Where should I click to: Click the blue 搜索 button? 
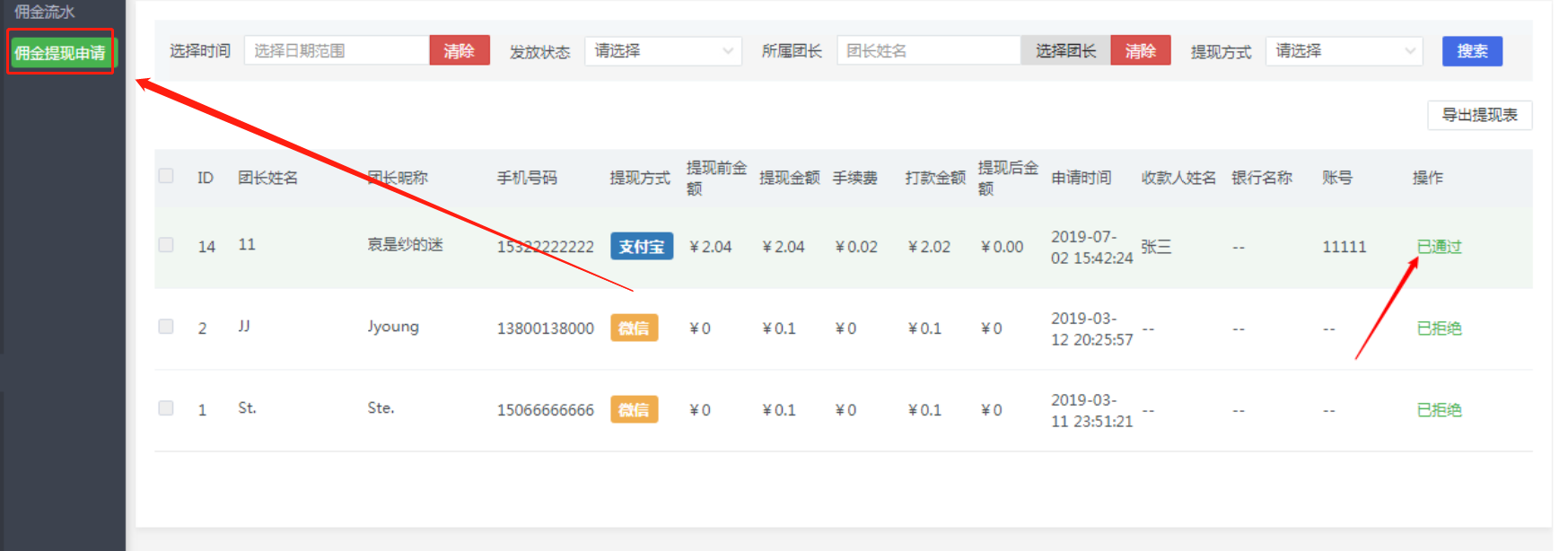tap(1472, 51)
